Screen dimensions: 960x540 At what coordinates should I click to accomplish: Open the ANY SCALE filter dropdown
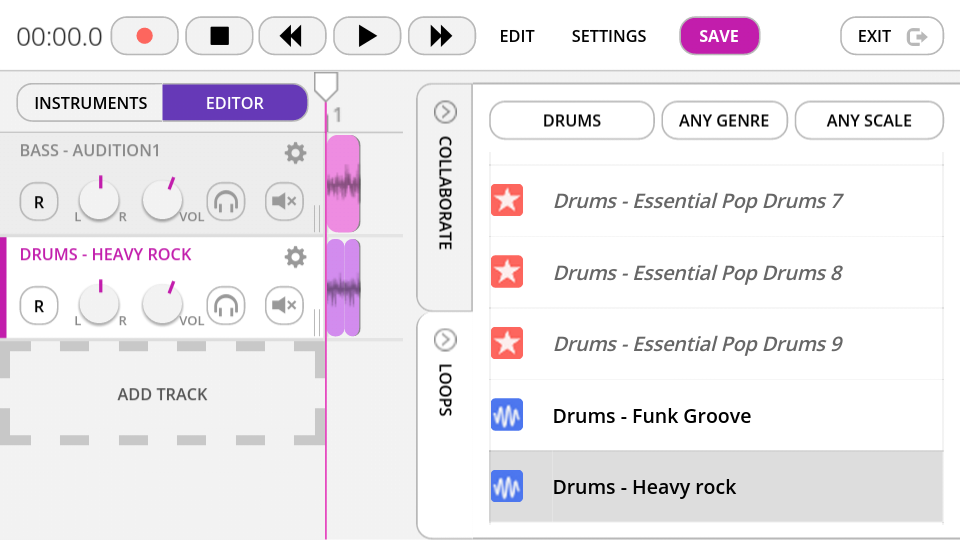pos(868,121)
